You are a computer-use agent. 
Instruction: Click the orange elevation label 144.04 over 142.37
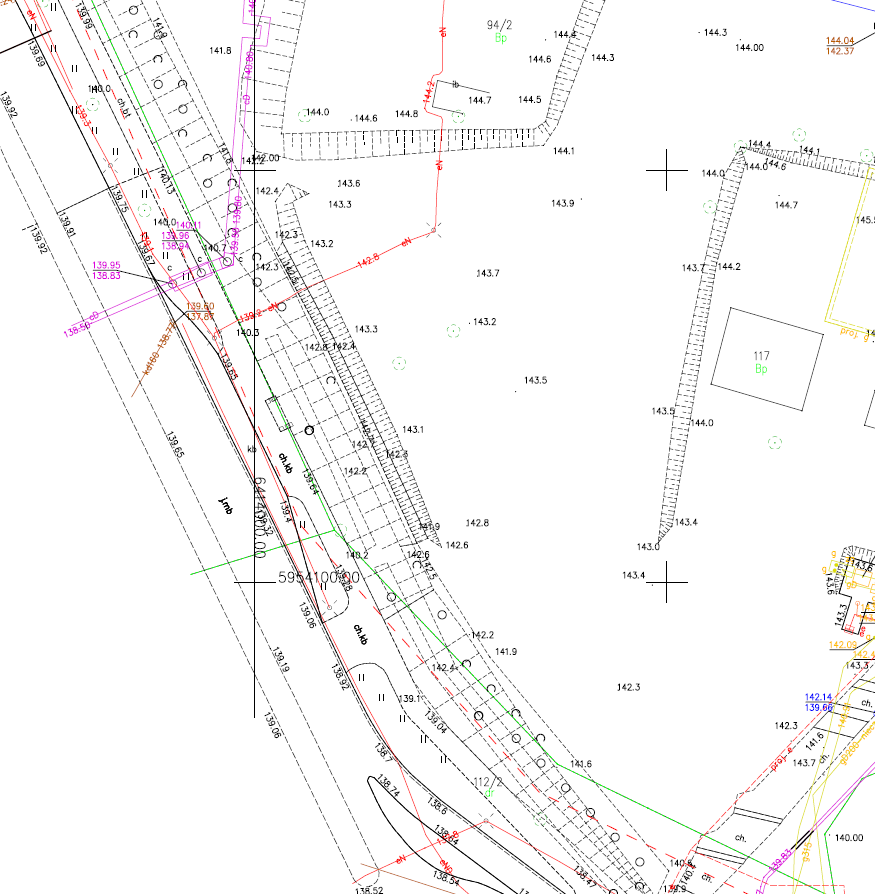pyautogui.click(x=840, y=46)
